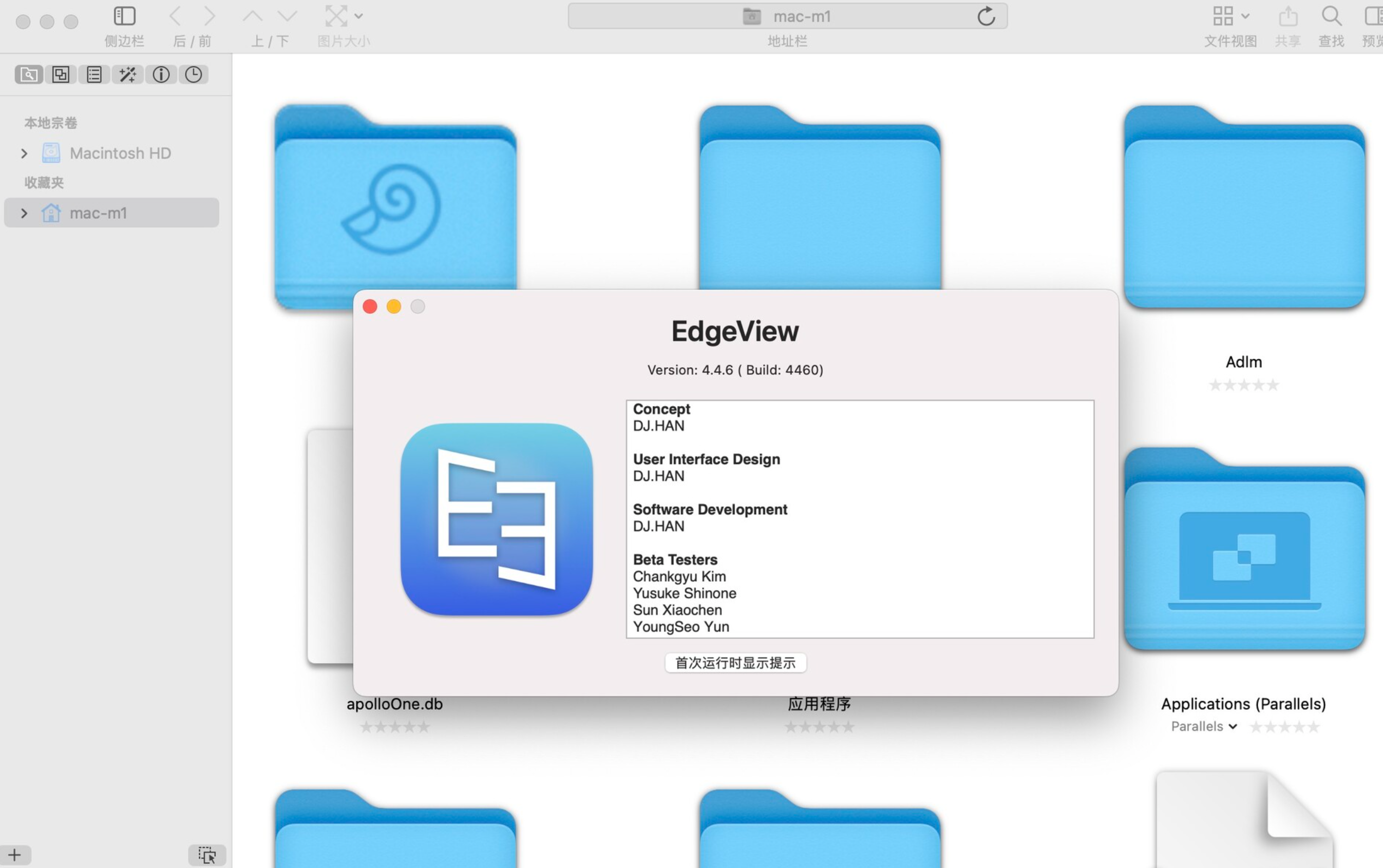The height and width of the screenshot is (868, 1383).
Task: Open the 文件视图 dropdown chevron
Action: coord(1245,16)
